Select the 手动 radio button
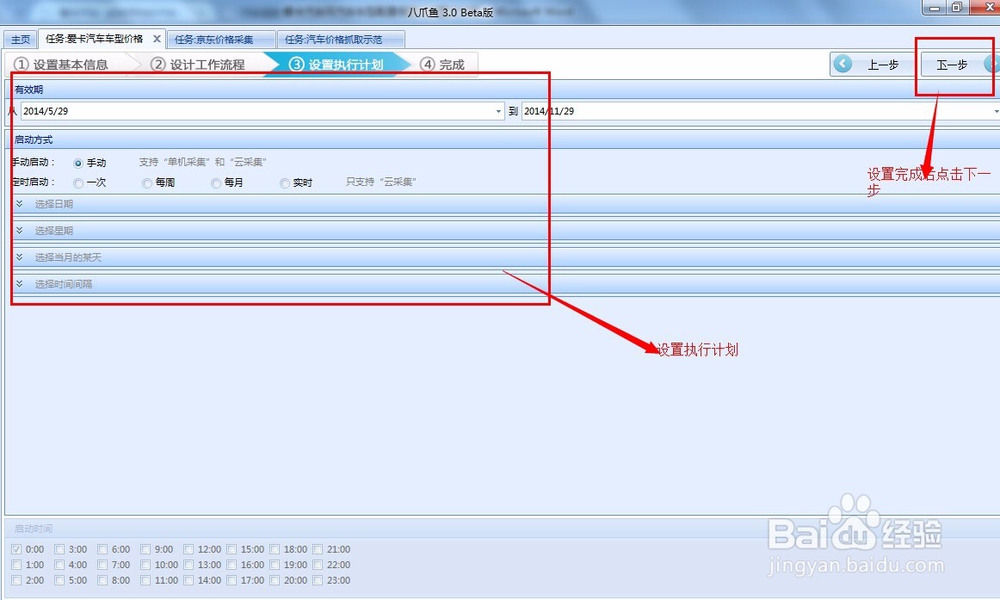Image resolution: width=1000 pixels, height=600 pixels. point(78,163)
